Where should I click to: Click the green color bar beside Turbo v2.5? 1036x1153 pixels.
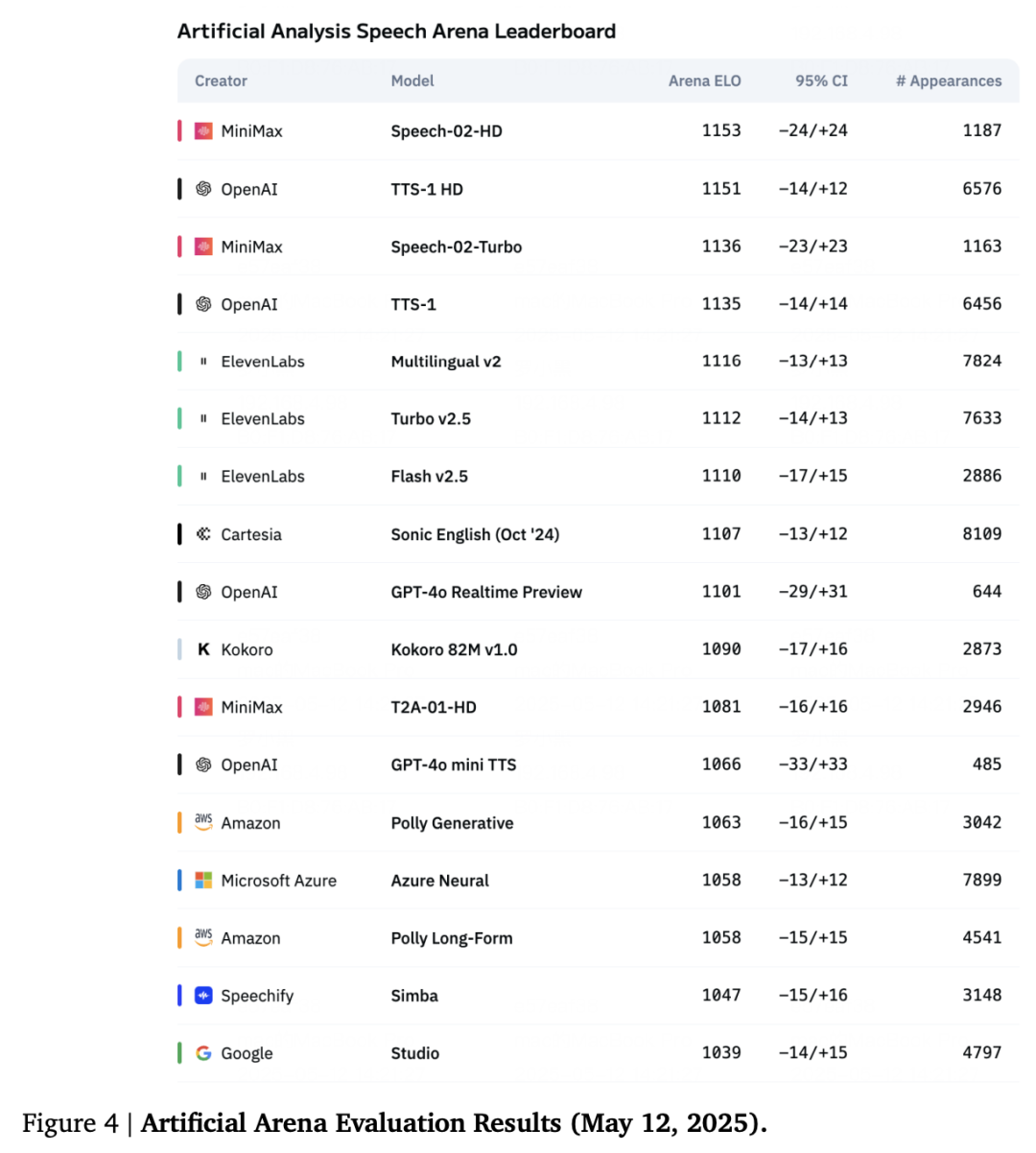pos(179,418)
